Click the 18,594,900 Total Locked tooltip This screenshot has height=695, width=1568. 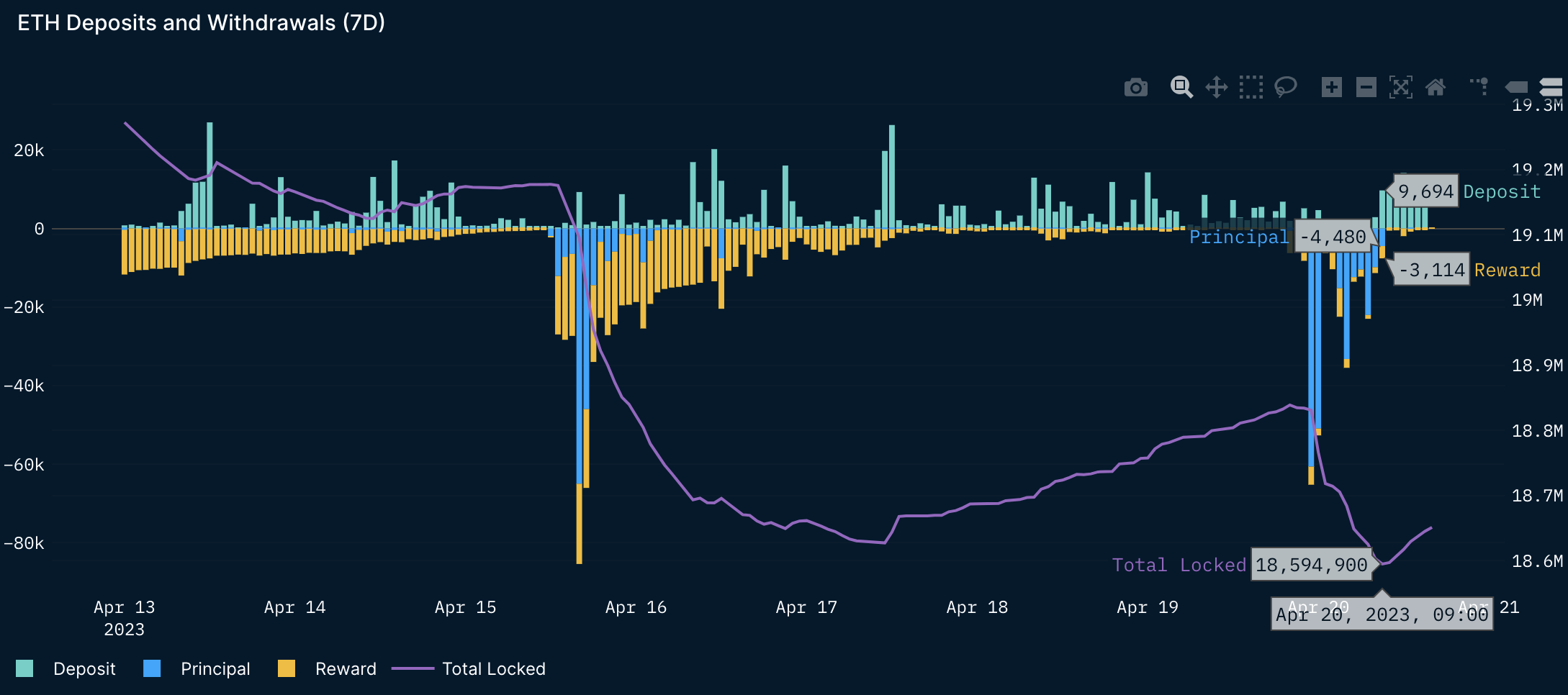coord(1311,565)
